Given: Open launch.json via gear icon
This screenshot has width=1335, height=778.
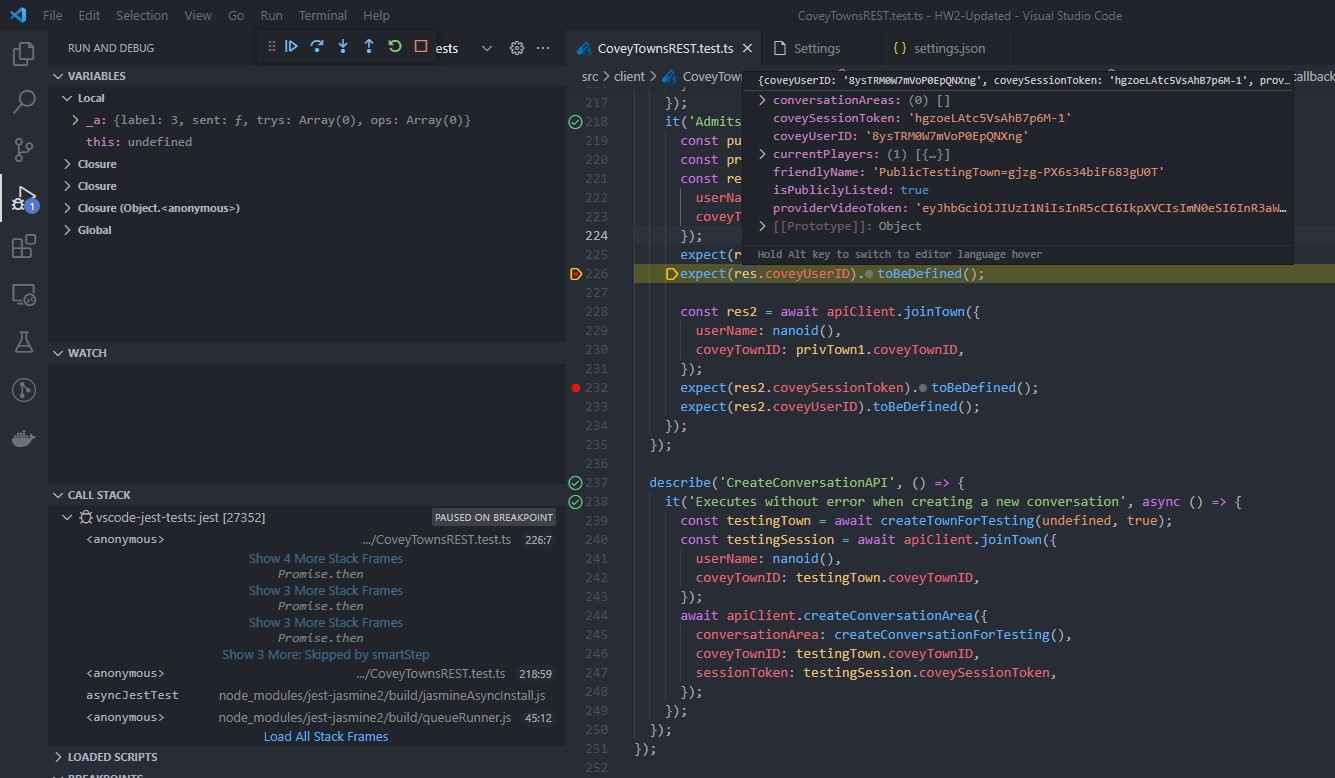Looking at the screenshot, I should (517, 48).
